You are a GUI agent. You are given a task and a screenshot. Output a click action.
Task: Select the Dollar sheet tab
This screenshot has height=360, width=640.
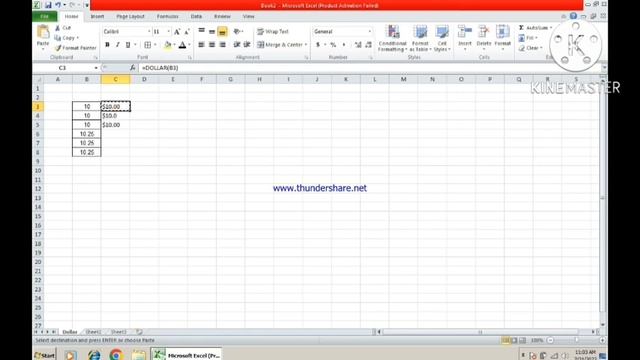70,332
